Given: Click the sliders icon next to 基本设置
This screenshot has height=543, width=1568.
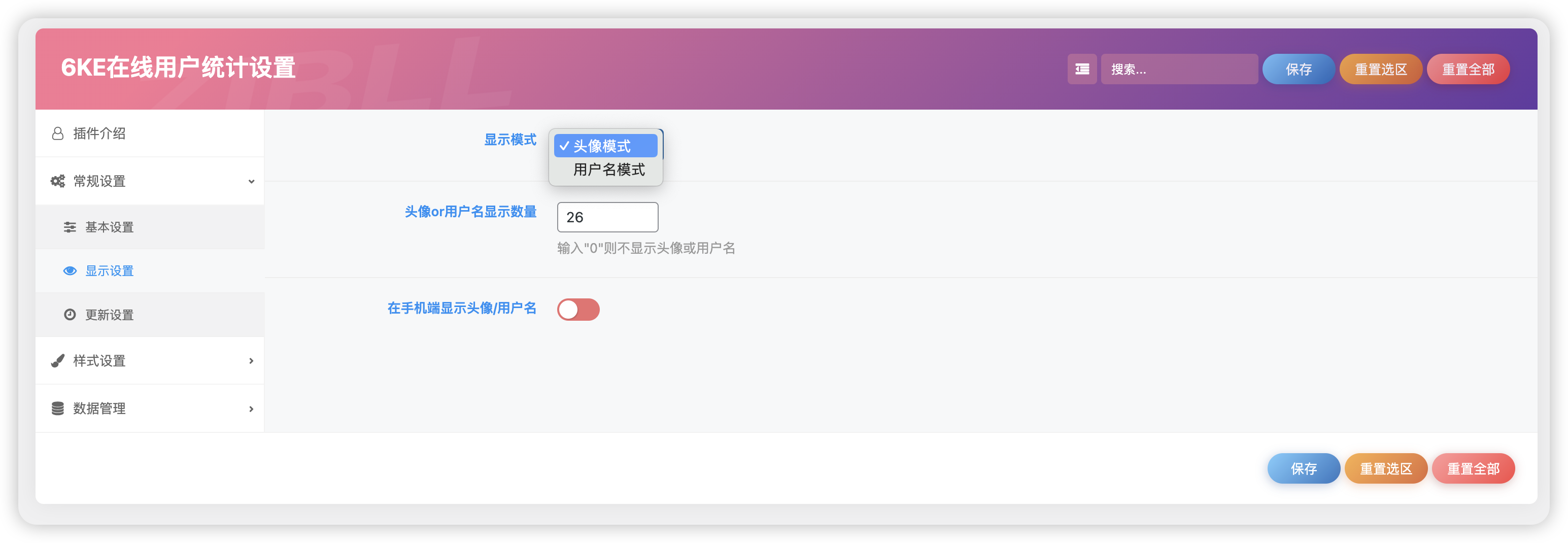Looking at the screenshot, I should (70, 227).
